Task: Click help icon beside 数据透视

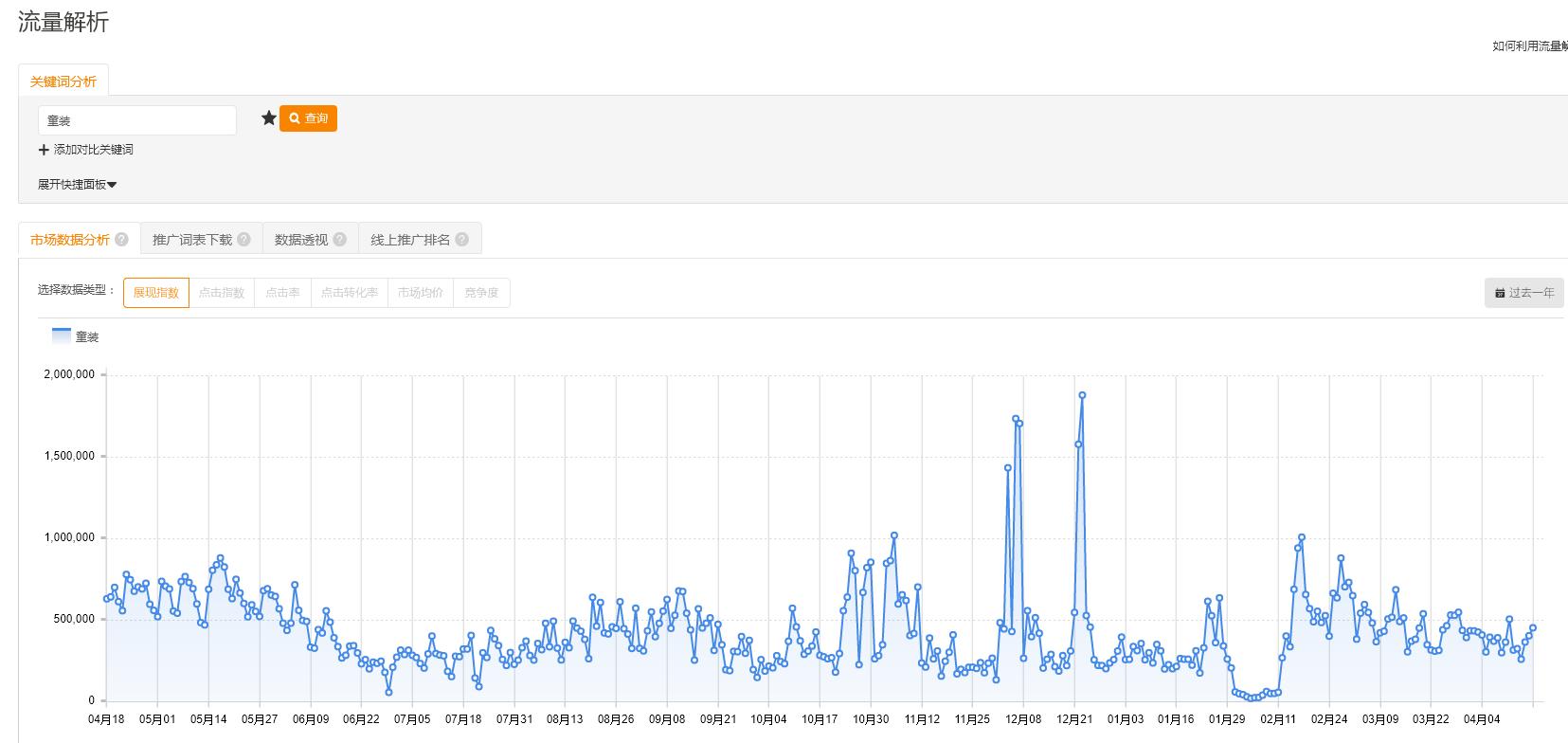Action: [x=339, y=240]
